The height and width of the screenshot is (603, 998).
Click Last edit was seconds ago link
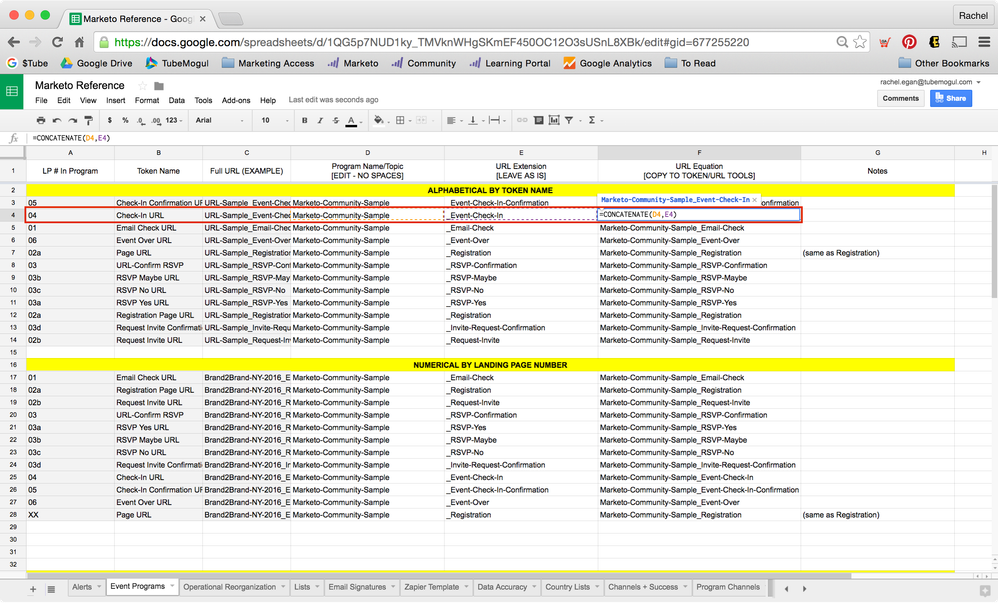pyautogui.click(x=334, y=100)
